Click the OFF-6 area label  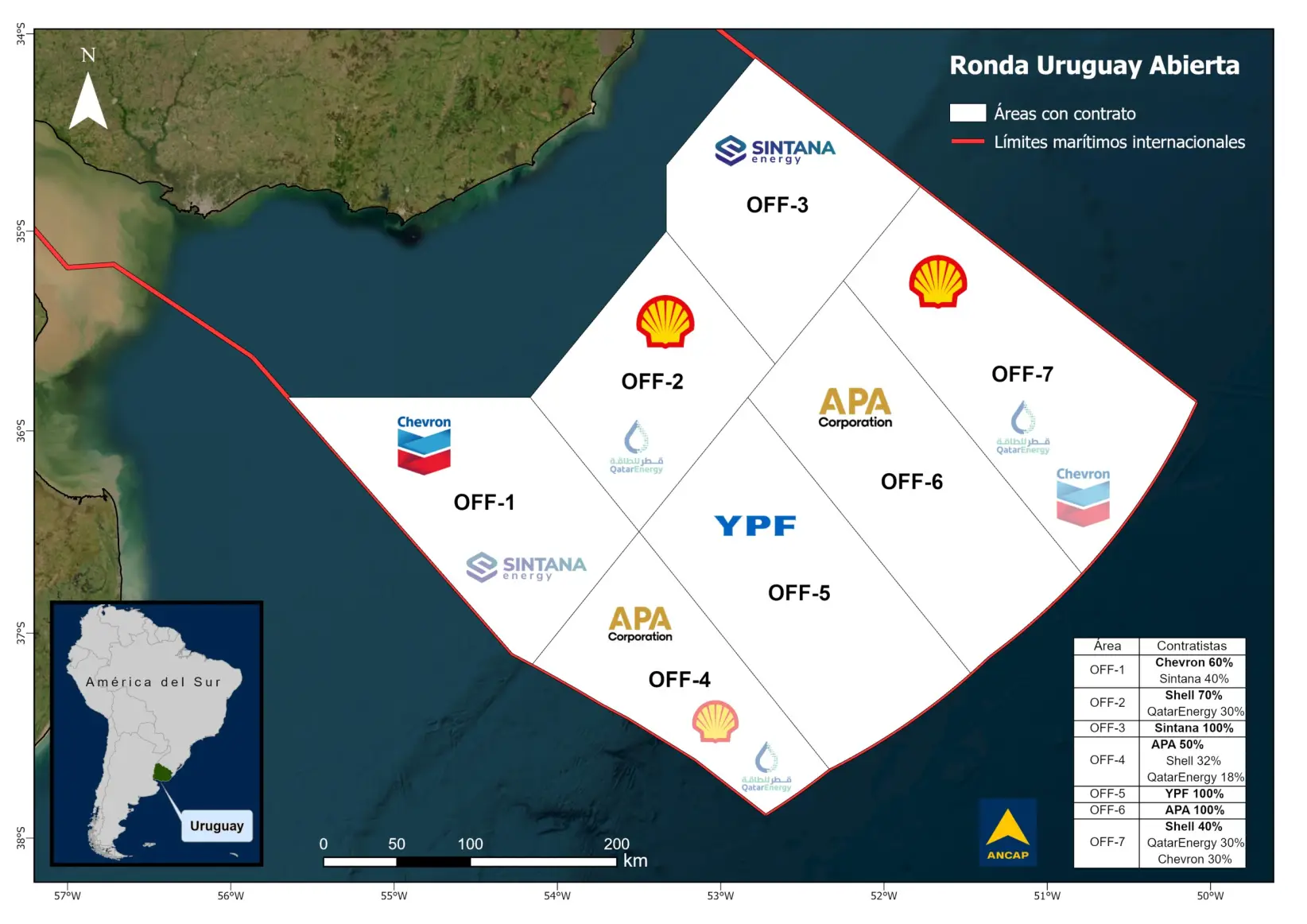912,482
